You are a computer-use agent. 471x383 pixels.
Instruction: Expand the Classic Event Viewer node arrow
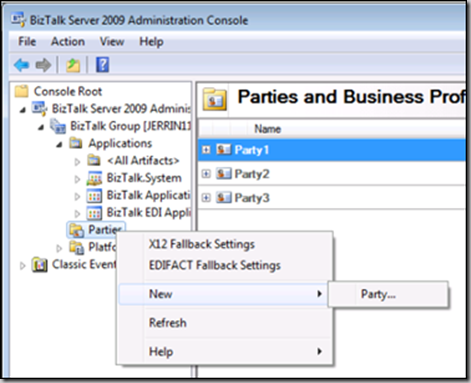22,266
